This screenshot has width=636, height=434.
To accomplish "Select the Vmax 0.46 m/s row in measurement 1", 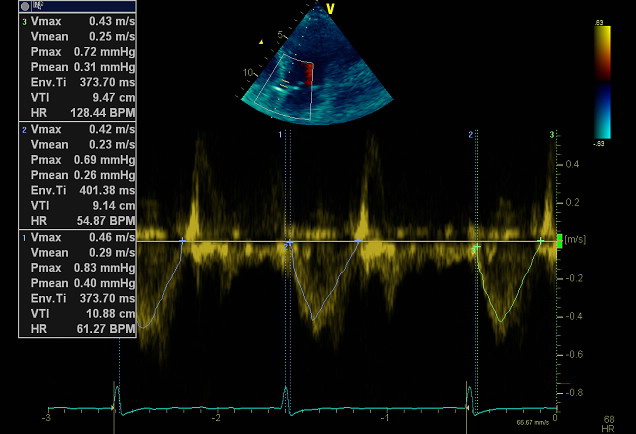I will pyautogui.click(x=72, y=238).
